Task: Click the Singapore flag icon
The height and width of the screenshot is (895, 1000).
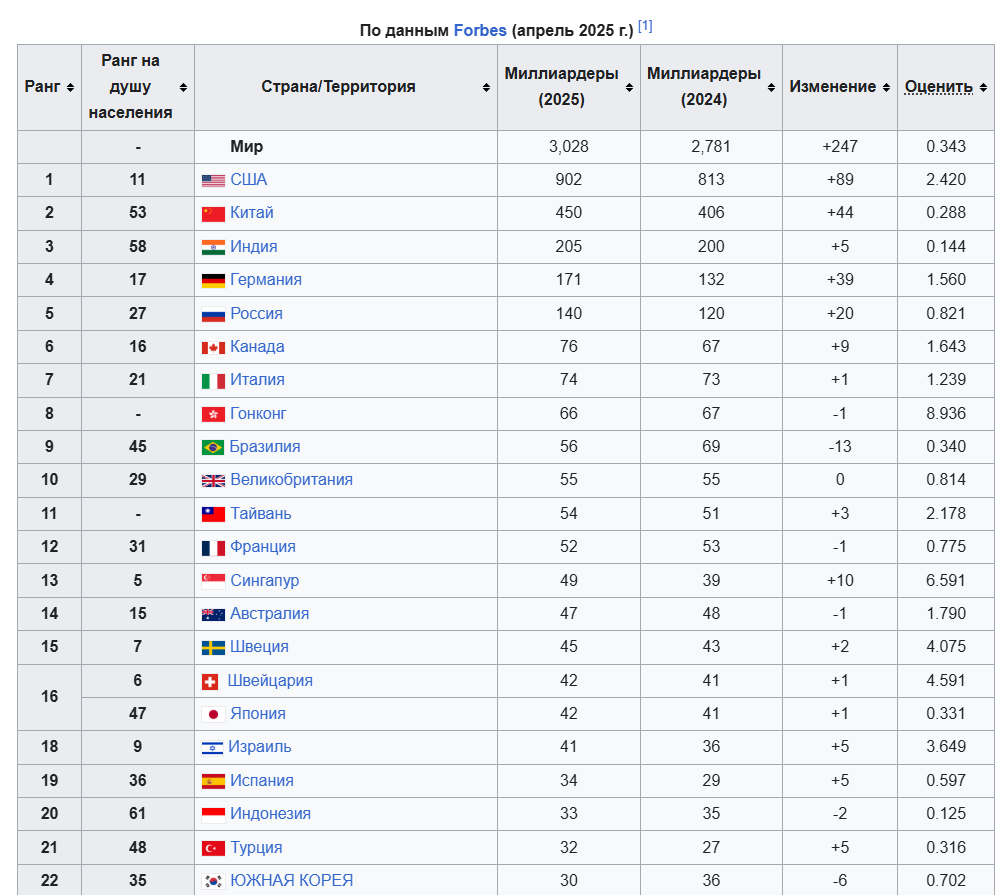Action: click(213, 581)
